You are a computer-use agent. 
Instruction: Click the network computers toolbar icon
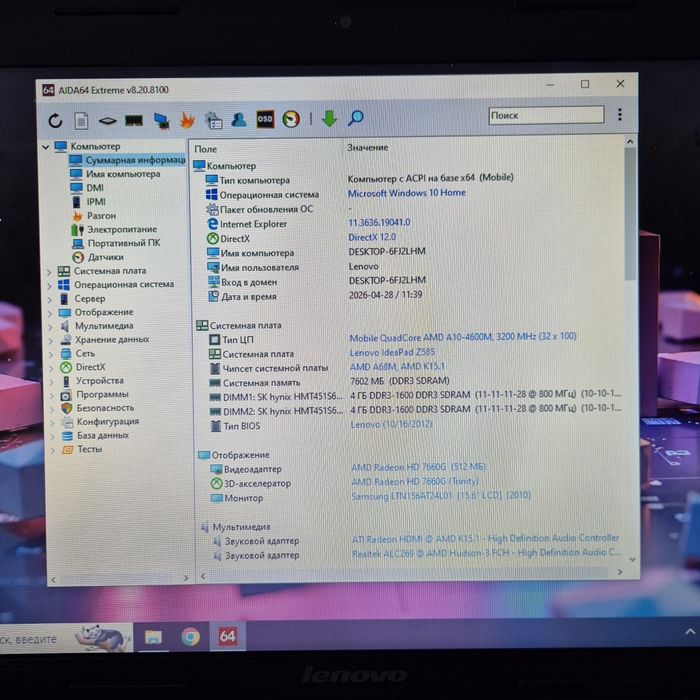[161, 121]
